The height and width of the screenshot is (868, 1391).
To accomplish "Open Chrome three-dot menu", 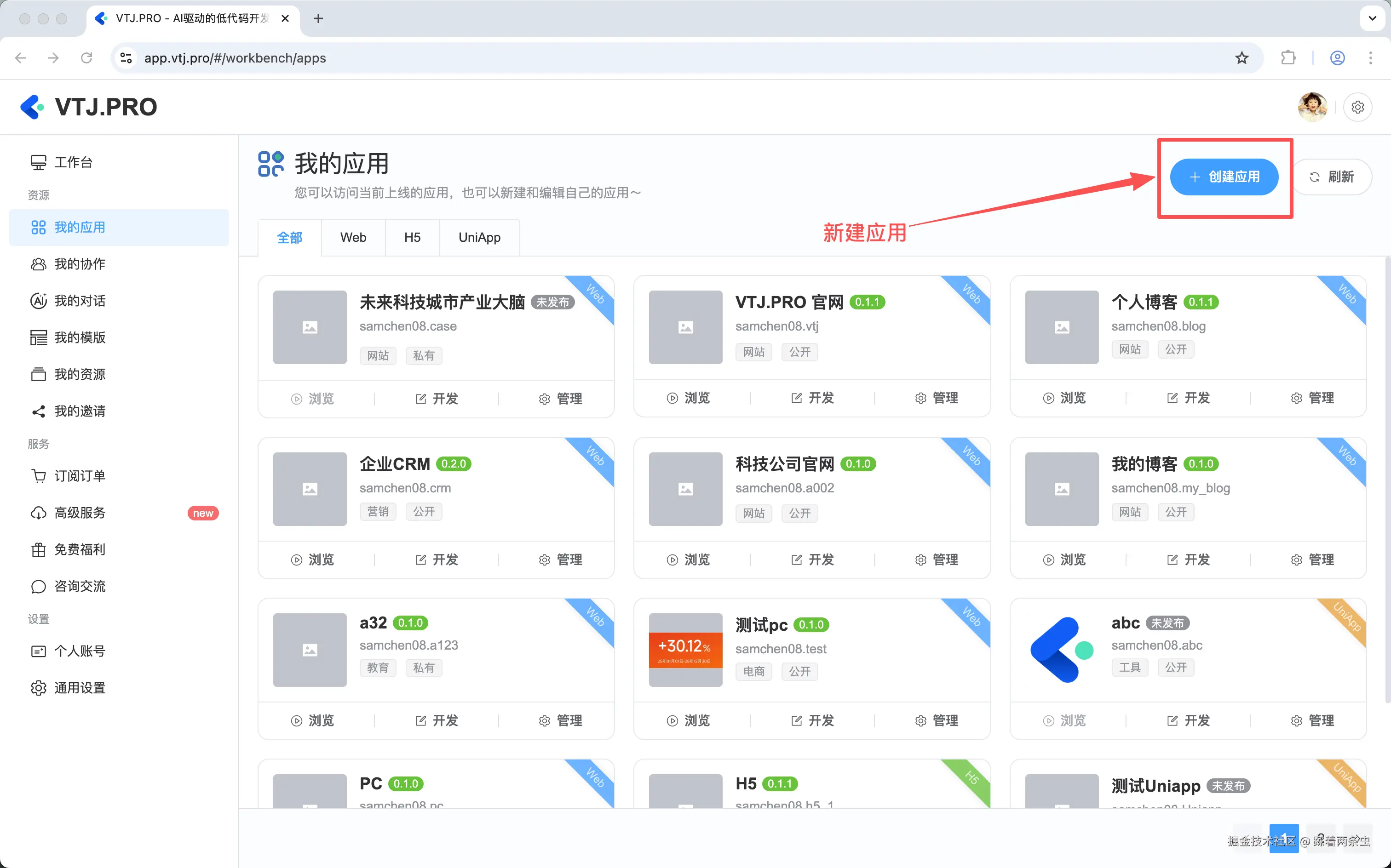I will click(x=1370, y=58).
